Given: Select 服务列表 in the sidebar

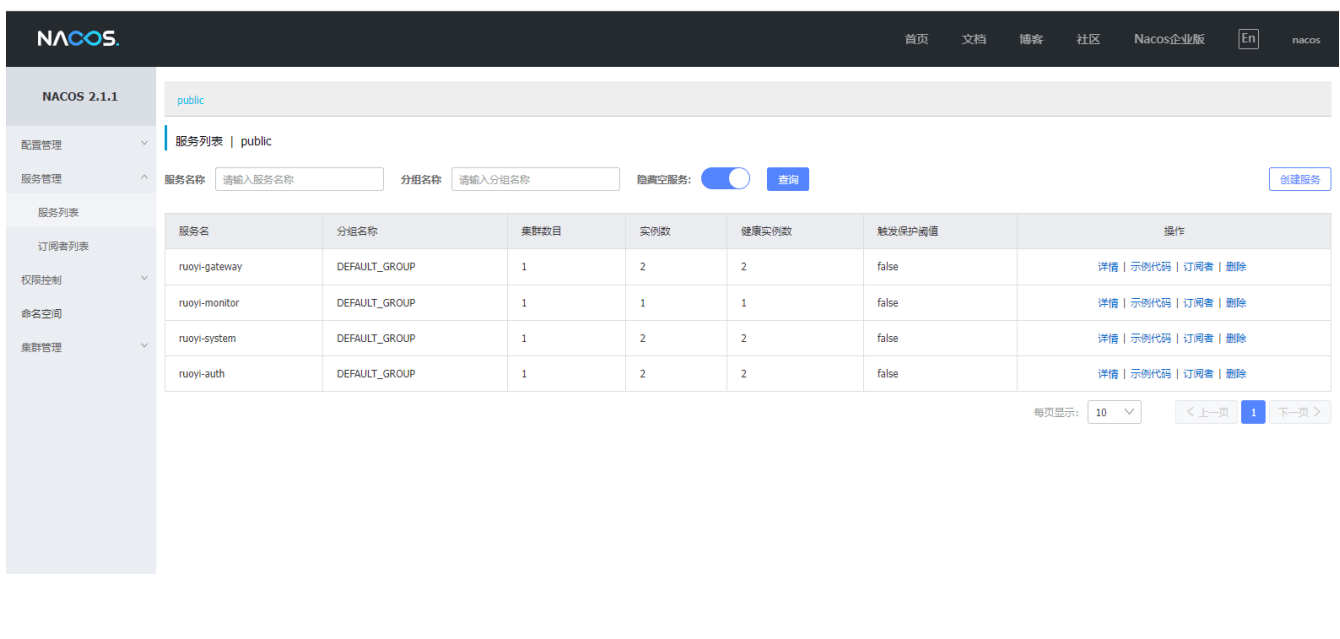Looking at the screenshot, I should [x=58, y=212].
